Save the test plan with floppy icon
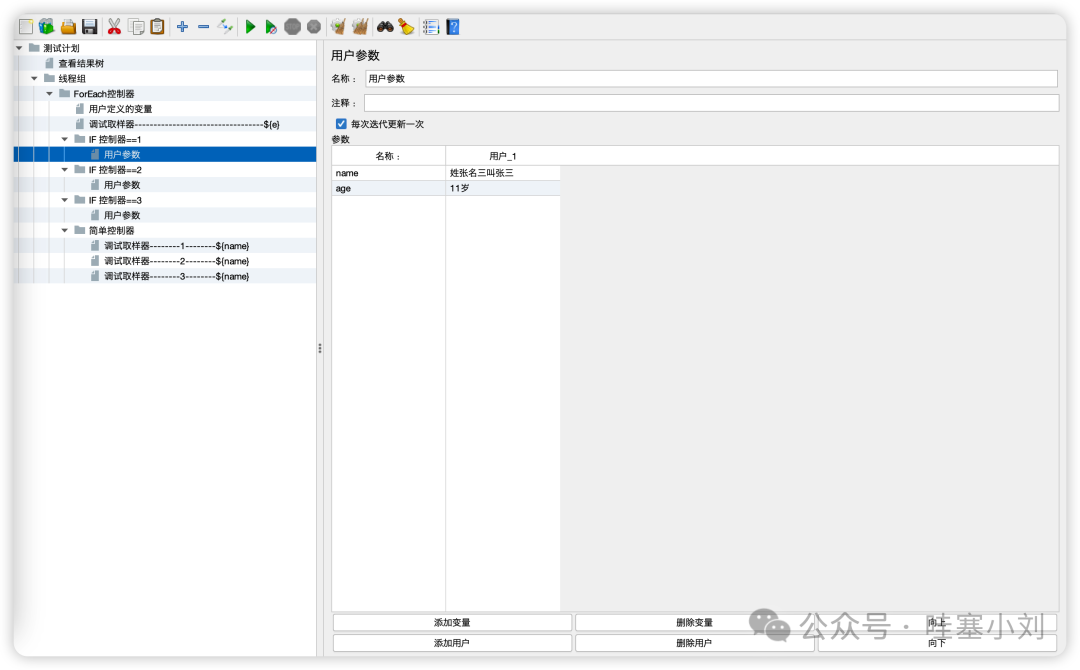The width and height of the screenshot is (1080, 670). tap(90, 27)
